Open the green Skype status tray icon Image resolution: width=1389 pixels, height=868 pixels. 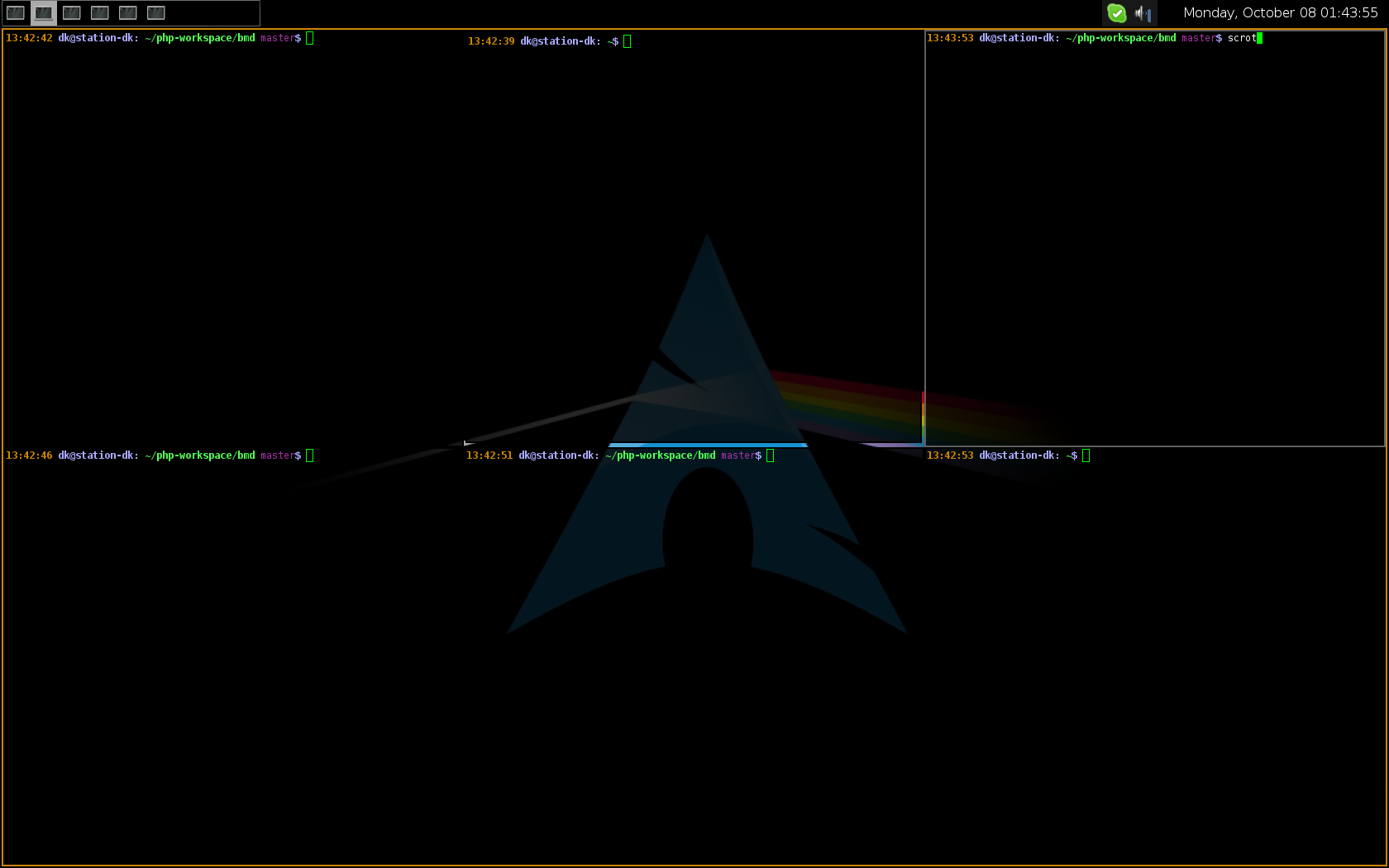1117,12
